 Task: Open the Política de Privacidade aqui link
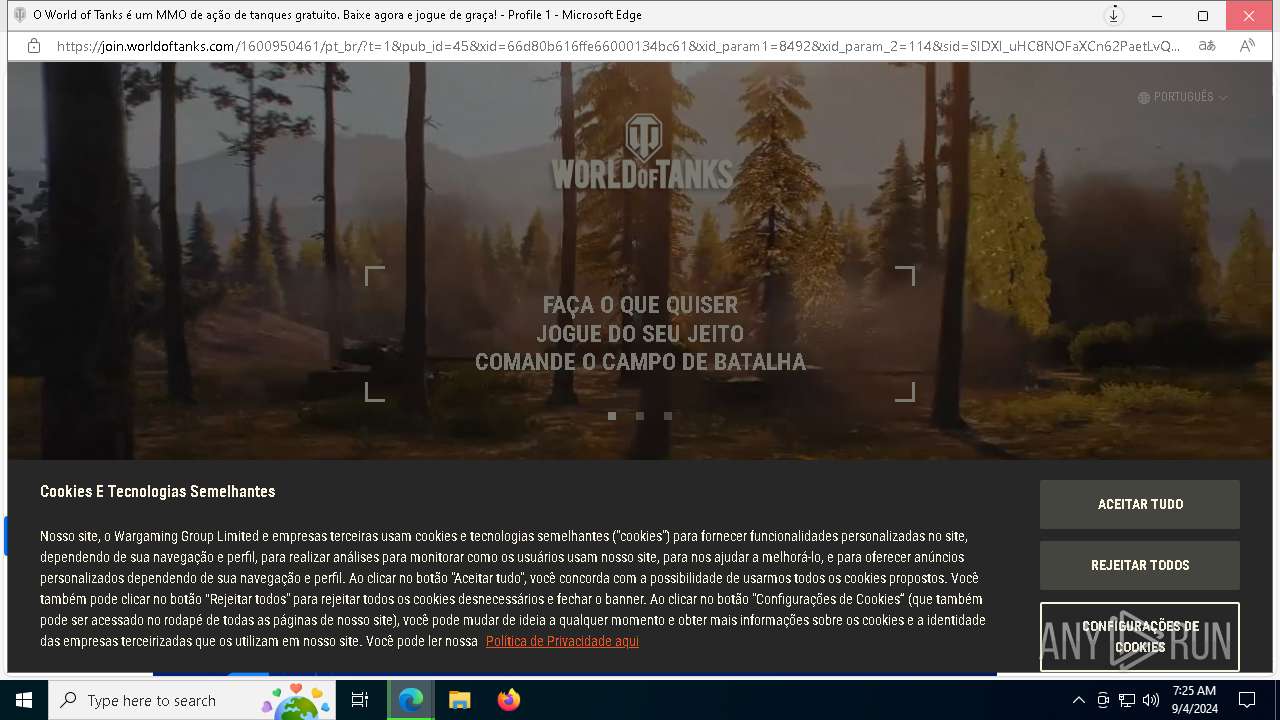562,641
